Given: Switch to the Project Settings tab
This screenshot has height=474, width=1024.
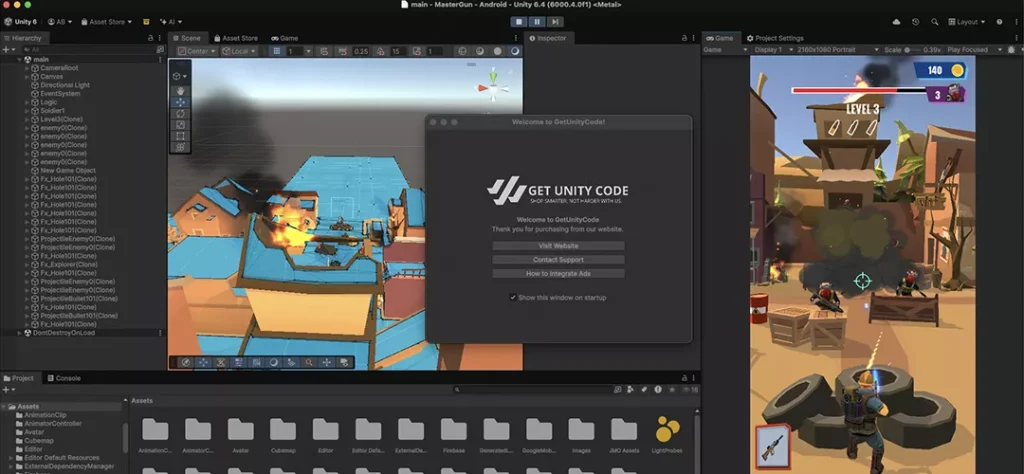Looking at the screenshot, I should [x=775, y=38].
